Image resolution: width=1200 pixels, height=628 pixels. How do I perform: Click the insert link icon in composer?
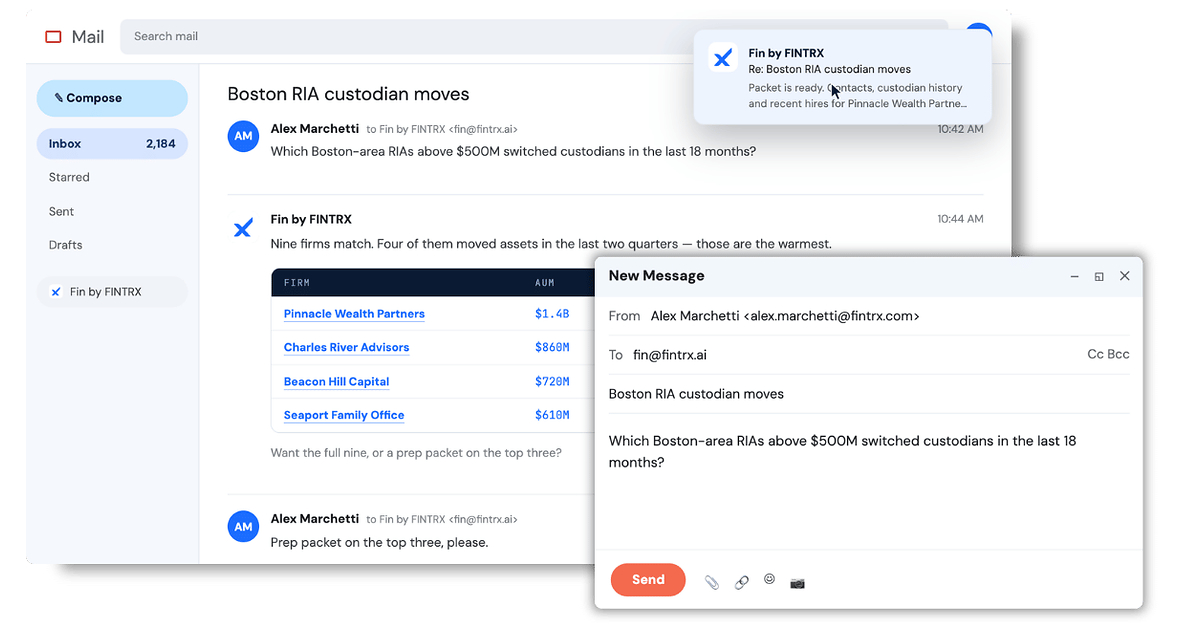coord(741,582)
